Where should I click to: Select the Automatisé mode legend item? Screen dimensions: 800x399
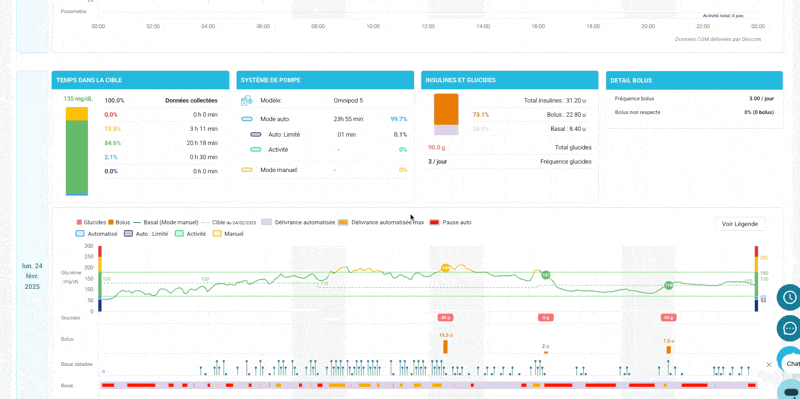click(96, 234)
